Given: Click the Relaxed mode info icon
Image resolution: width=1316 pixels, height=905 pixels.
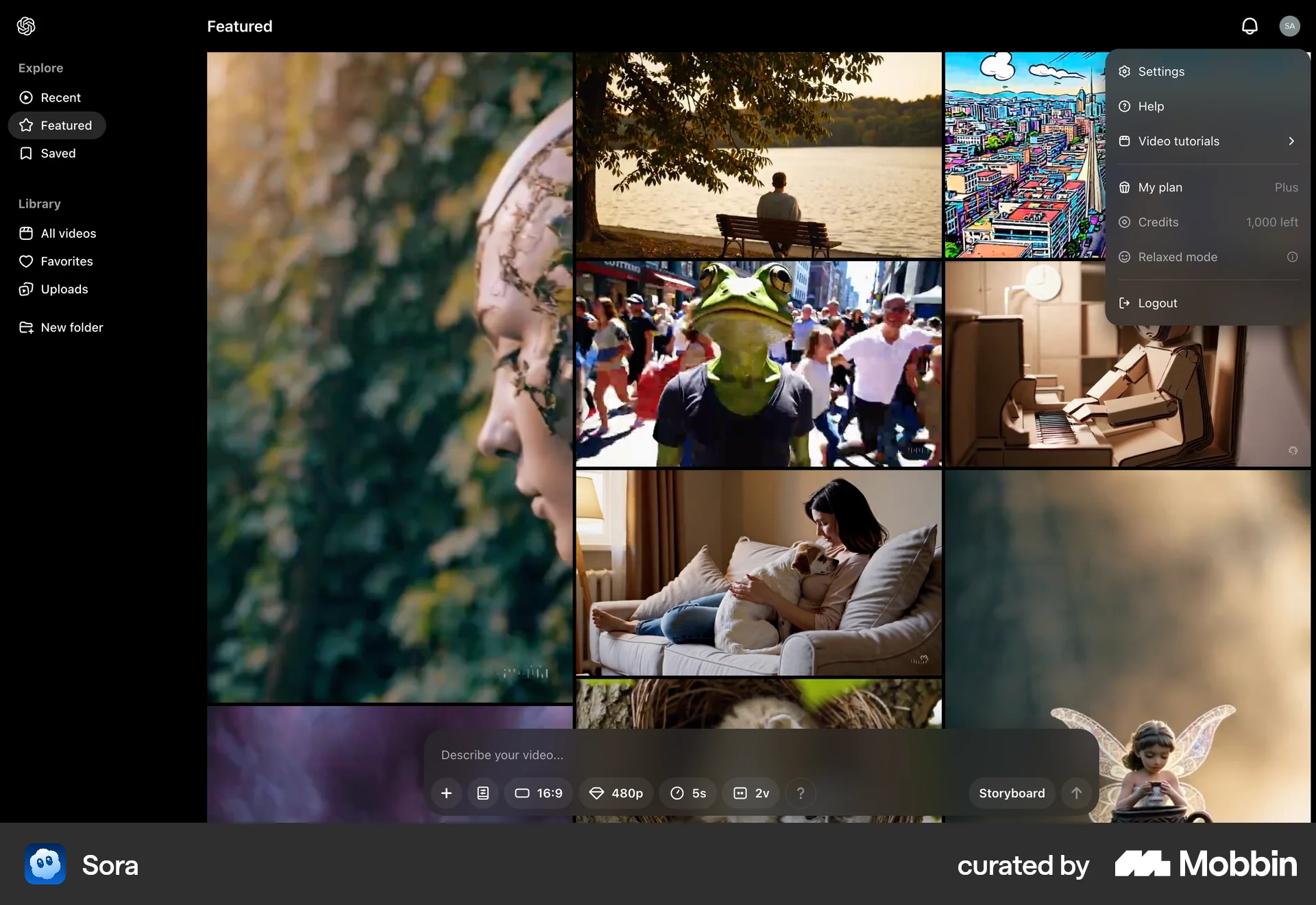Looking at the screenshot, I should pyautogui.click(x=1292, y=257).
